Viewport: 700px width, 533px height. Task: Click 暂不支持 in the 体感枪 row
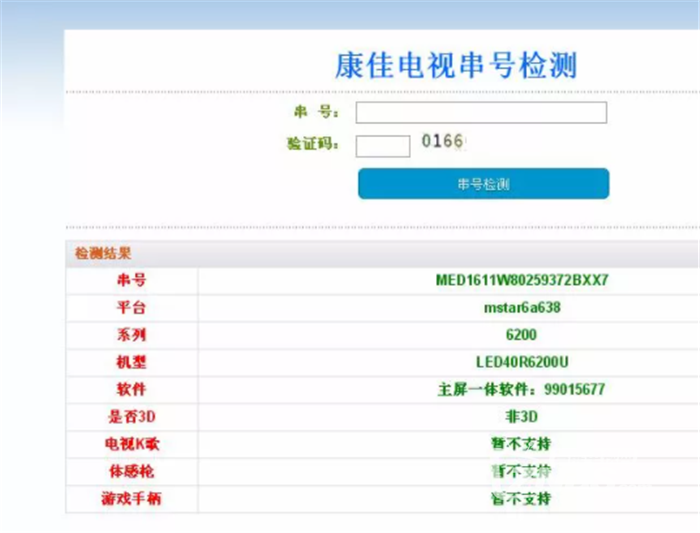pyautogui.click(x=521, y=471)
